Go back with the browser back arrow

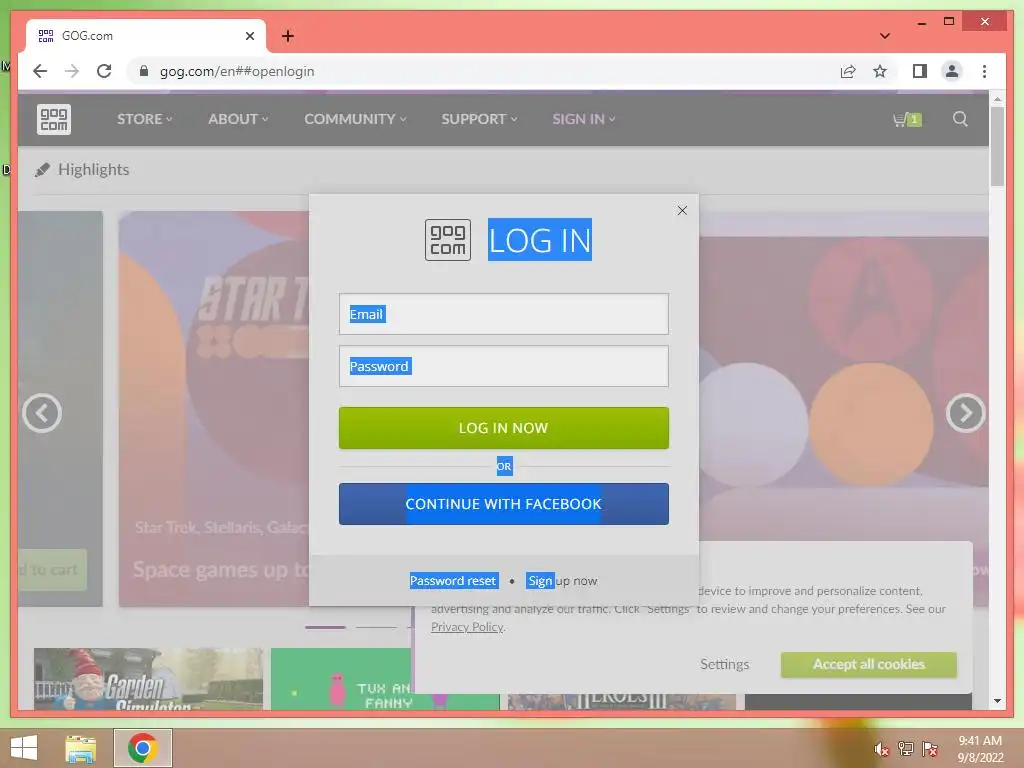pos(40,71)
